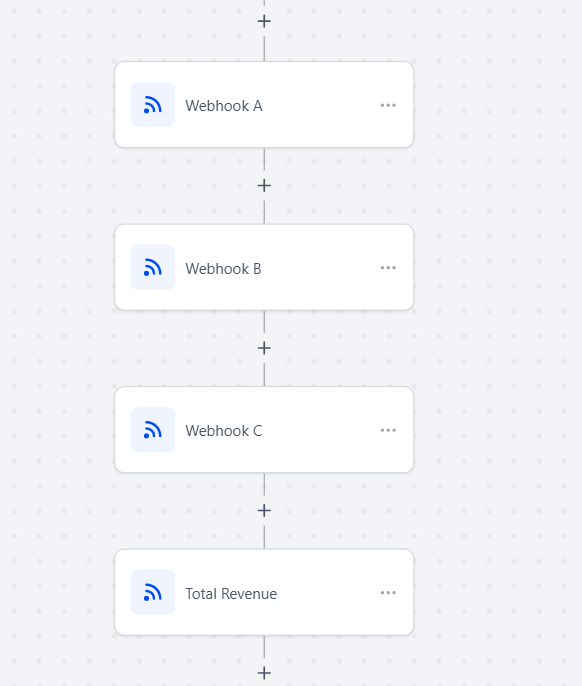Show more options for Webhook C

(x=388, y=430)
